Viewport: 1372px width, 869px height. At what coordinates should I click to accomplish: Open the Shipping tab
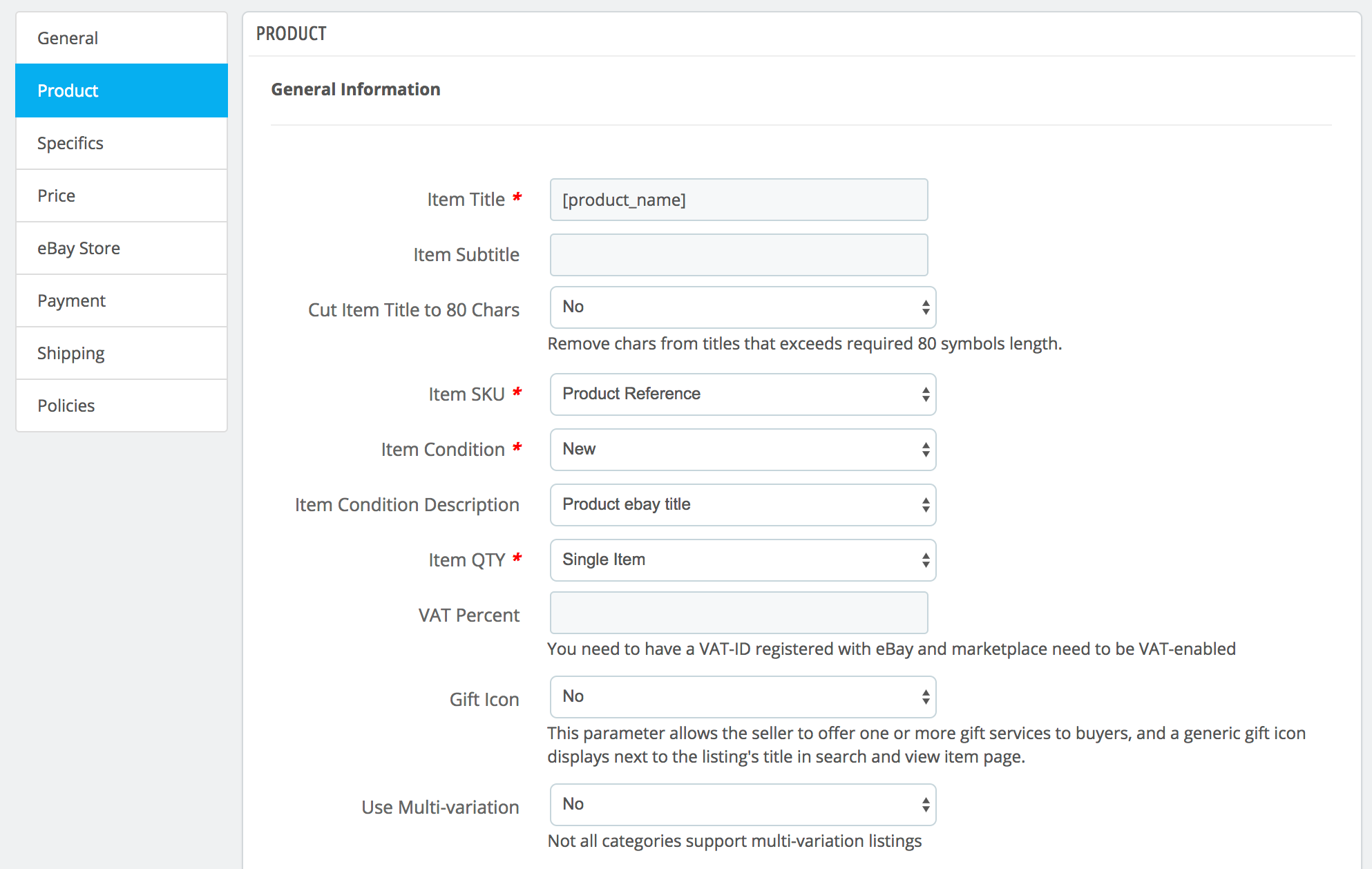[x=122, y=353]
